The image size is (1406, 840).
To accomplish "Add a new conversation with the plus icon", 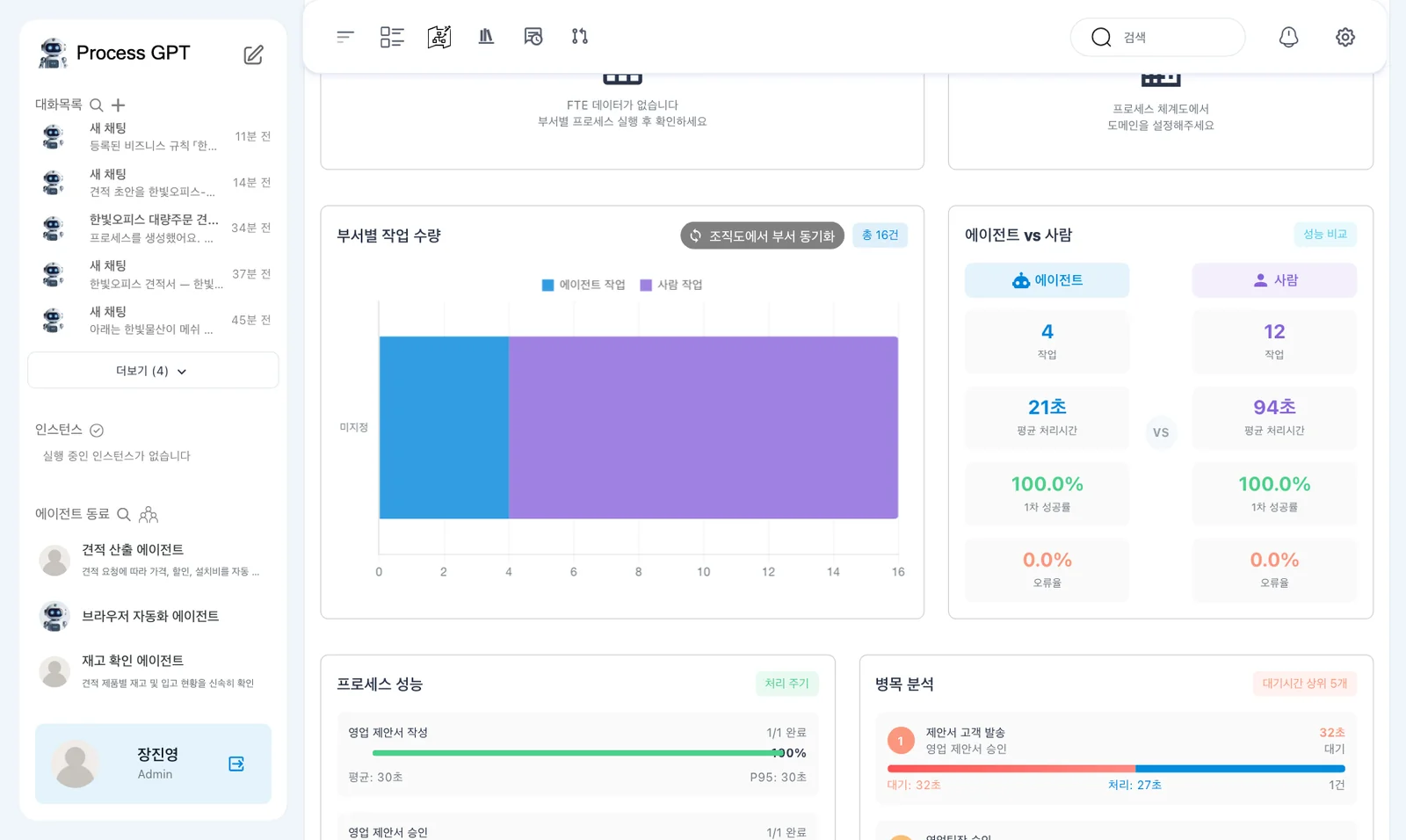I will pyautogui.click(x=119, y=105).
